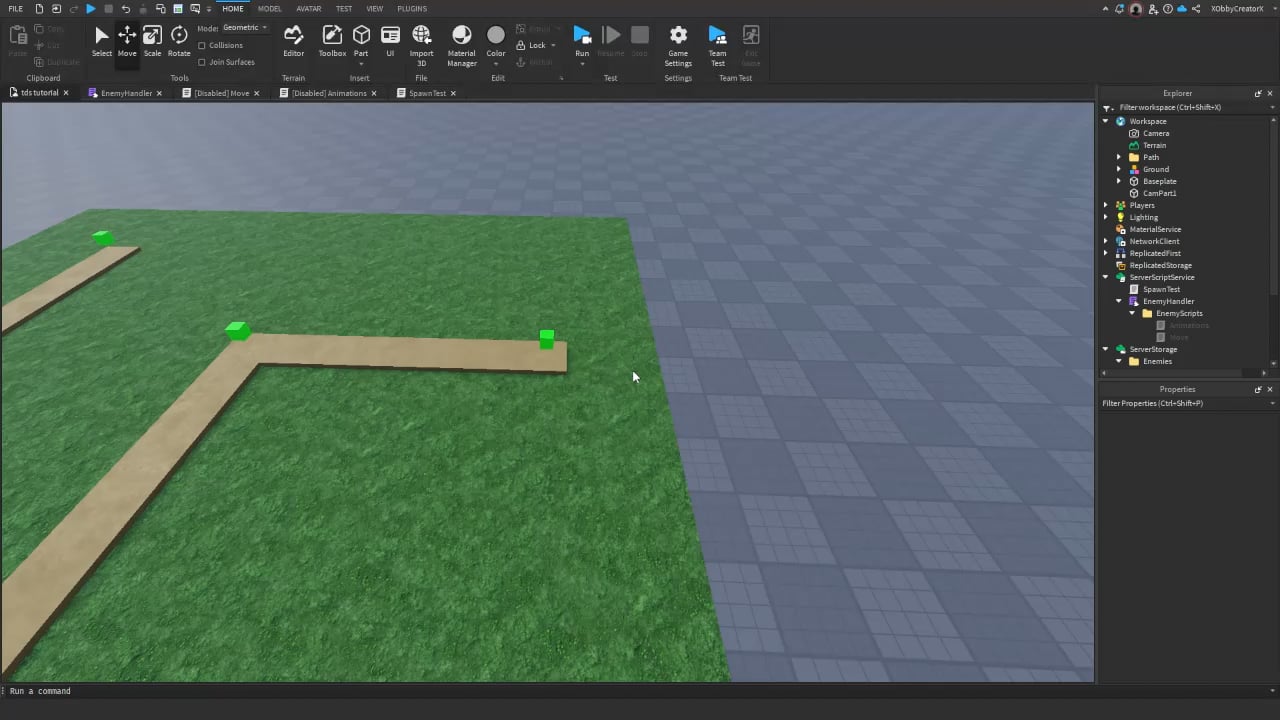
Task: Open the UI insert tool
Action: tap(390, 41)
